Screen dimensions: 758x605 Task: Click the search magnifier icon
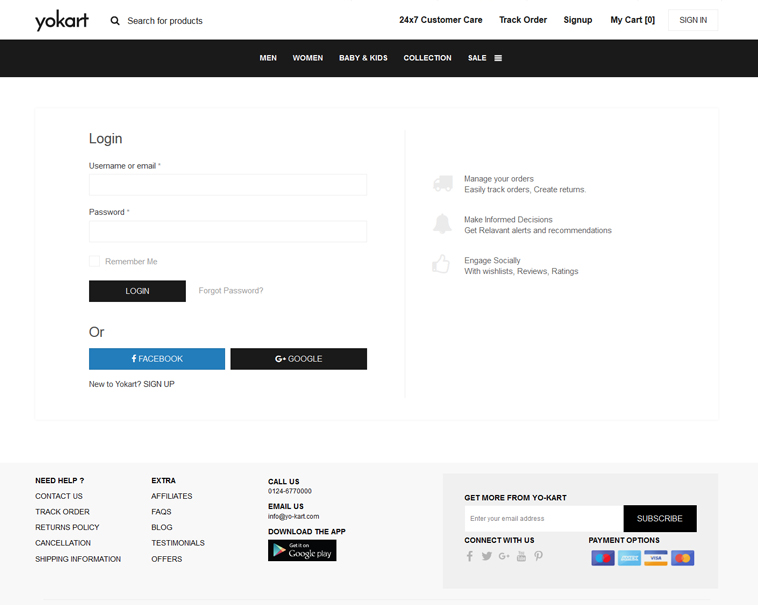click(115, 21)
